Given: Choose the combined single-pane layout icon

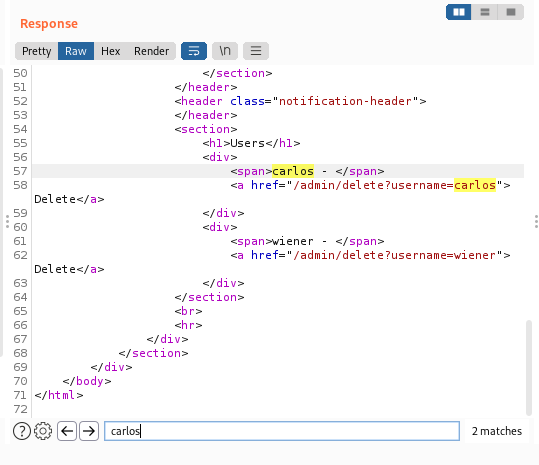Looking at the screenshot, I should [511, 12].
